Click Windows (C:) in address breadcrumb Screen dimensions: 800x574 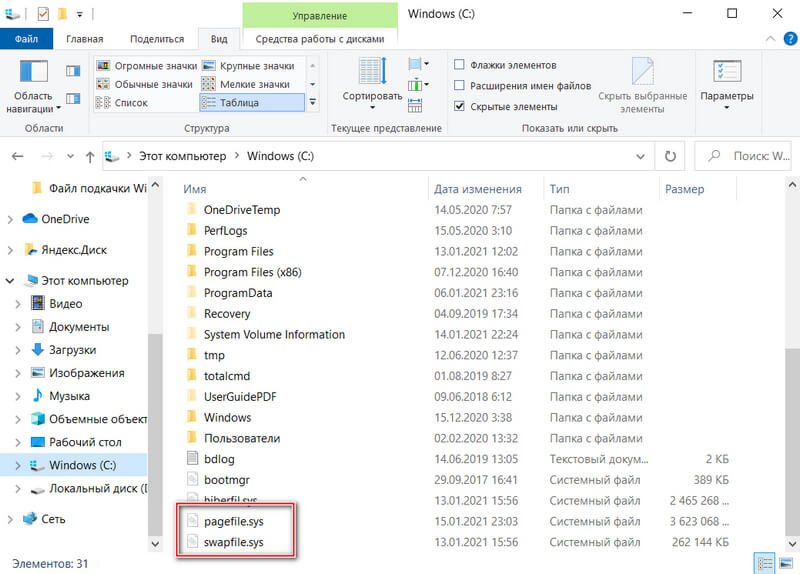tap(280, 156)
